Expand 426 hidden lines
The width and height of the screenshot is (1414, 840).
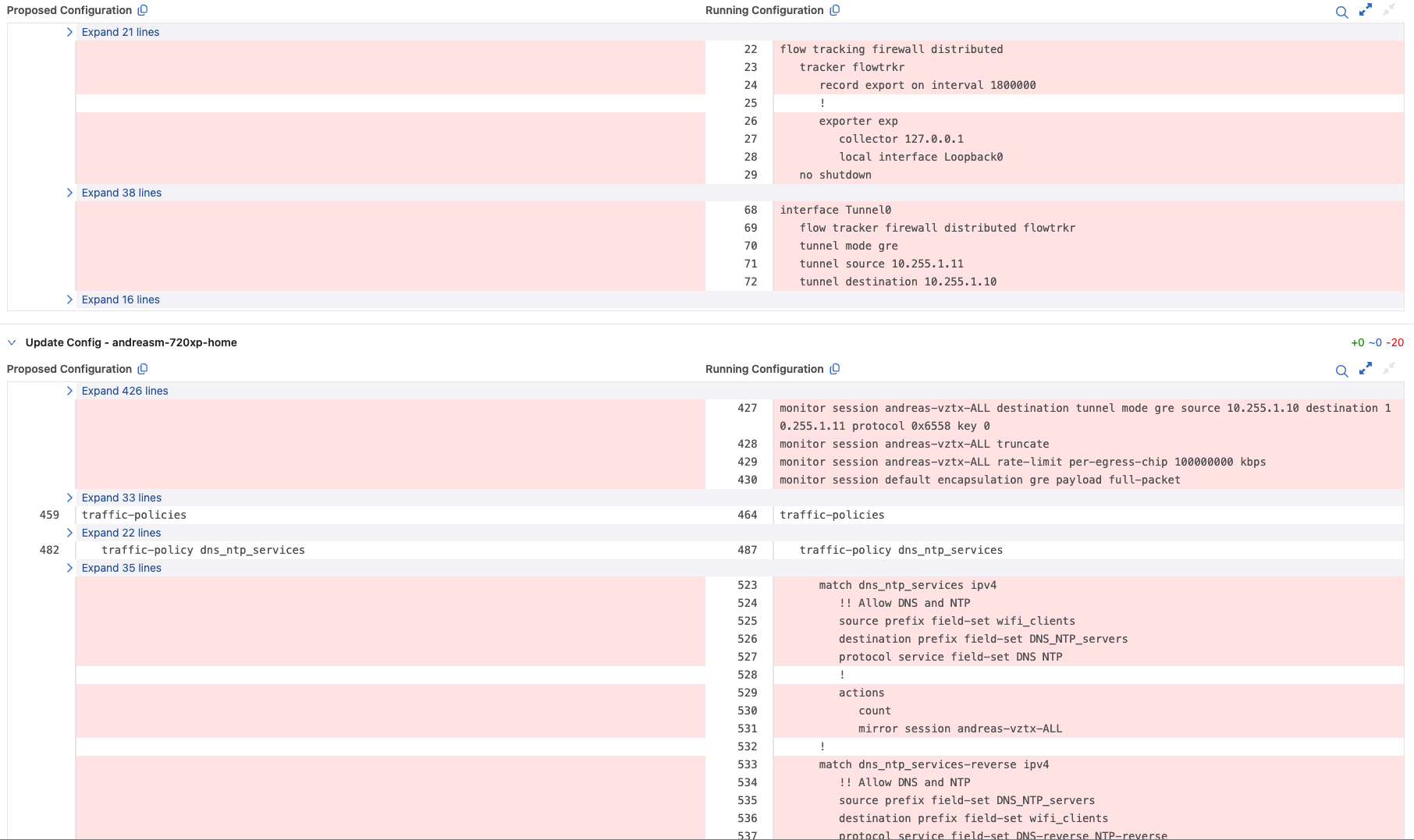tap(124, 391)
